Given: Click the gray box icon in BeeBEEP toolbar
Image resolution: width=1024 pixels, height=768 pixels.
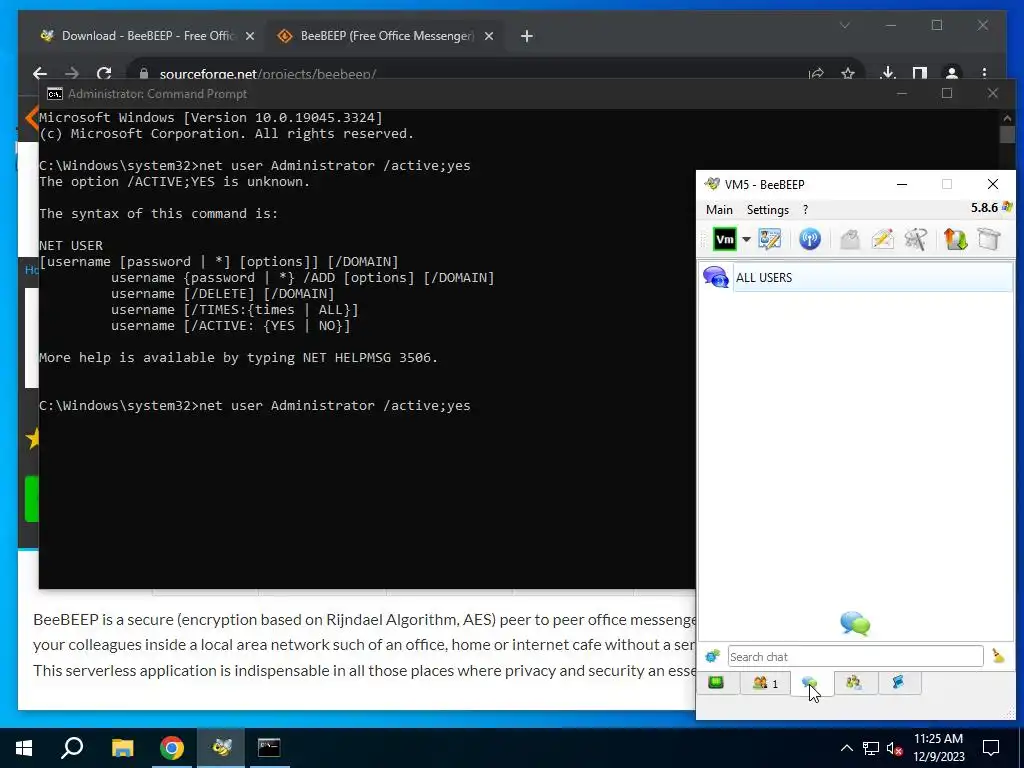Looking at the screenshot, I should point(989,240).
